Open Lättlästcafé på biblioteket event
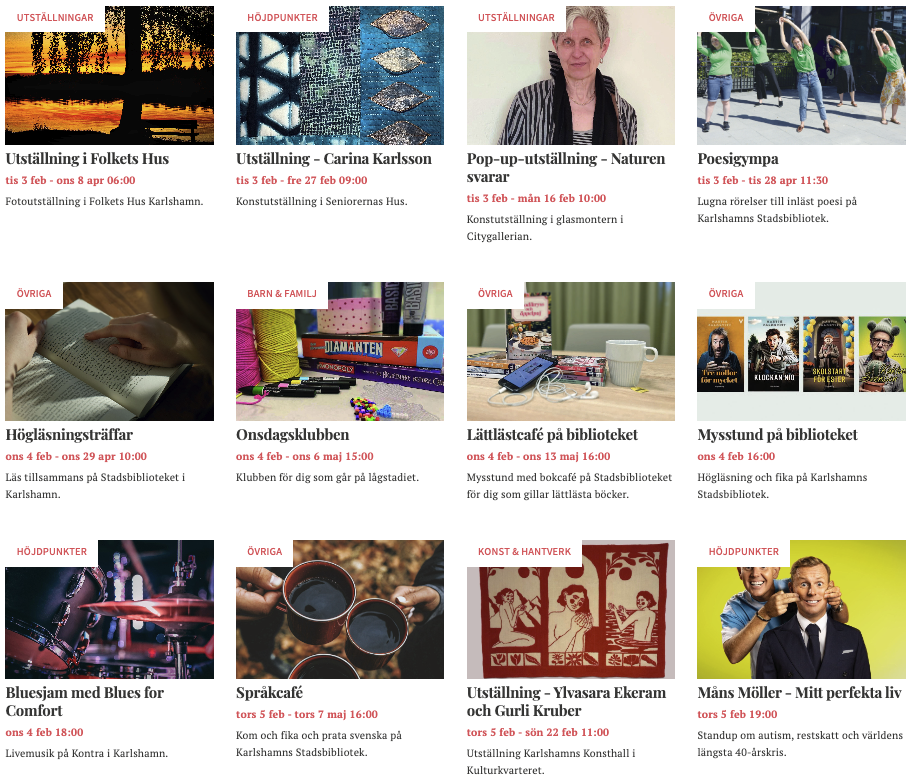 click(552, 435)
